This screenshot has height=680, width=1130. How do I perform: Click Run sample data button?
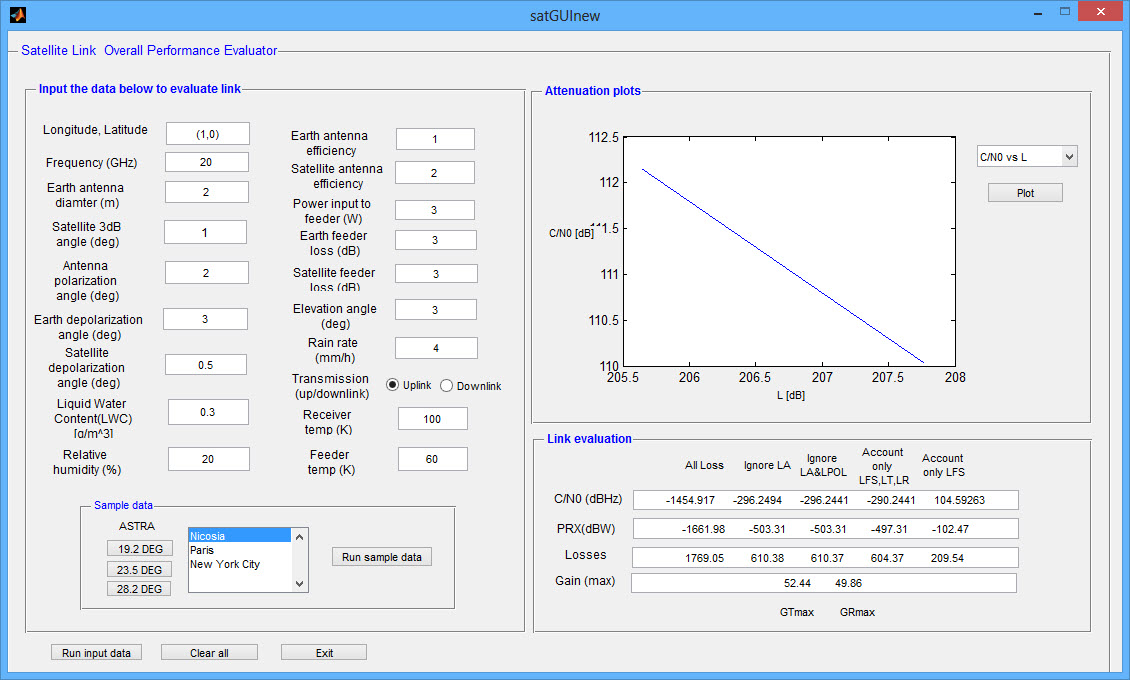[x=381, y=557]
